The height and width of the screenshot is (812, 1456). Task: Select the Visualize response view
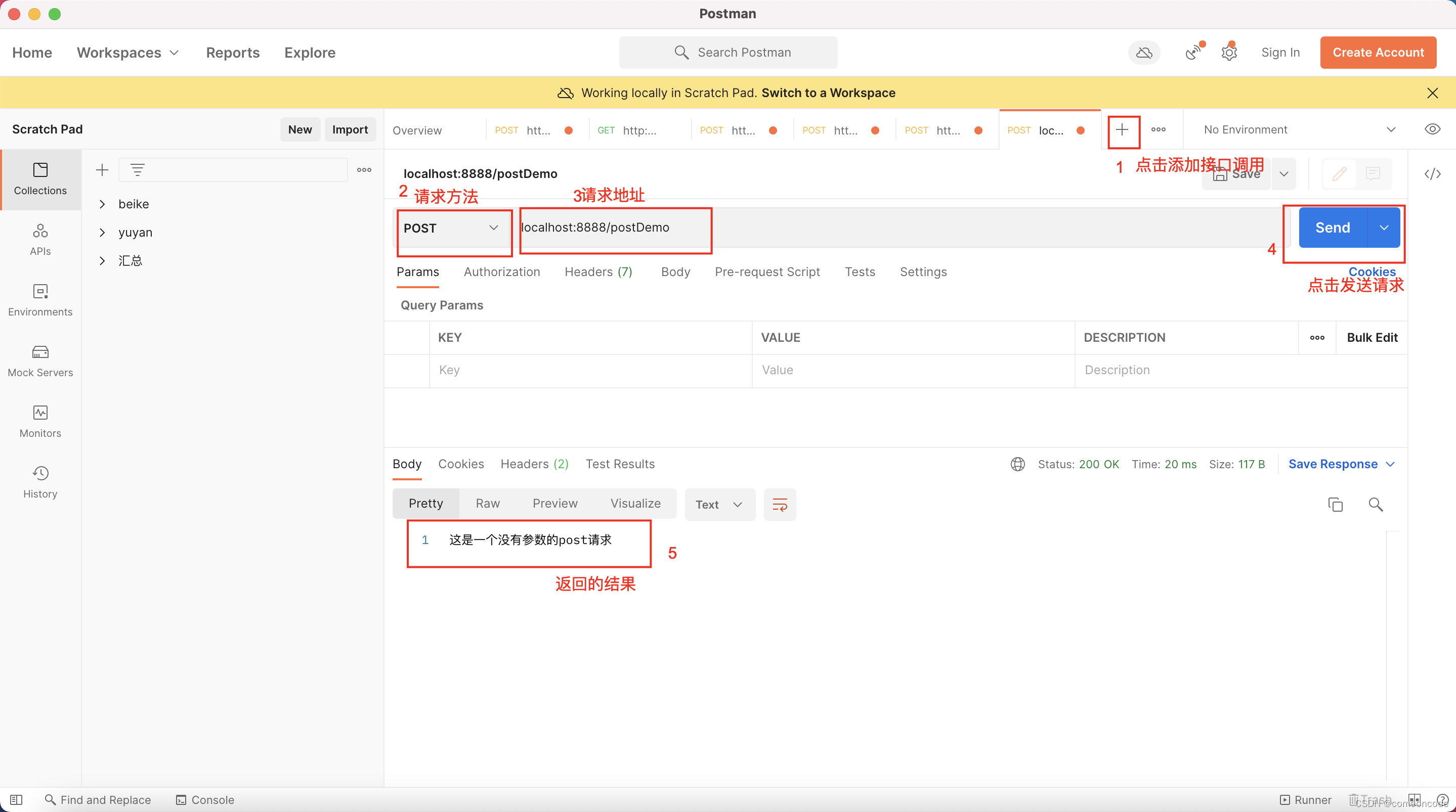pyautogui.click(x=635, y=504)
